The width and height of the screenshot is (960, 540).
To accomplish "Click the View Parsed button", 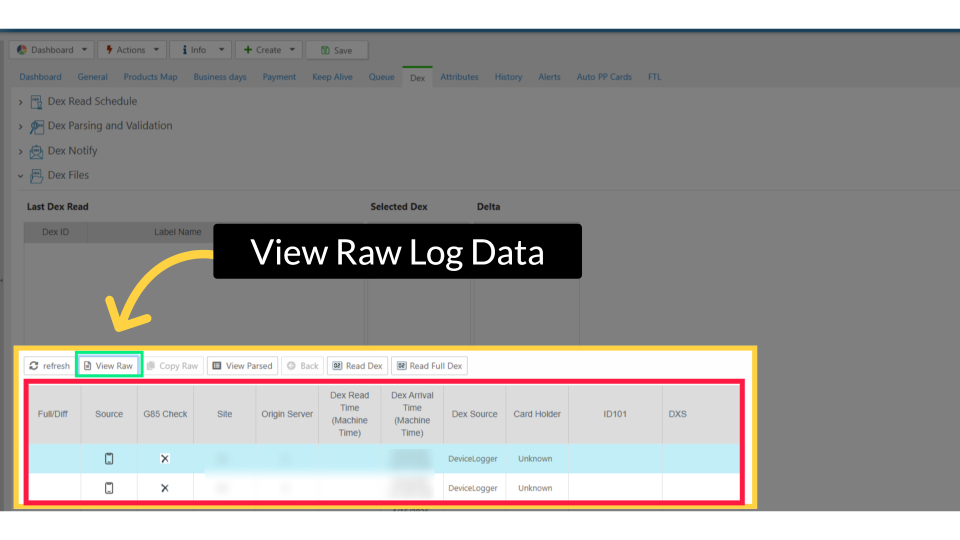I will (x=242, y=366).
